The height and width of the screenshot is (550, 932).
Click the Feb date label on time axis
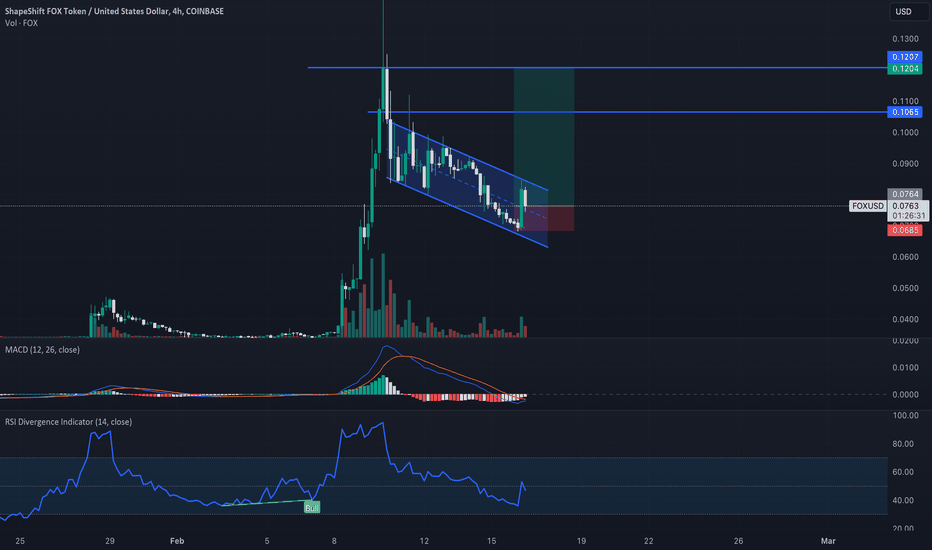[177, 541]
